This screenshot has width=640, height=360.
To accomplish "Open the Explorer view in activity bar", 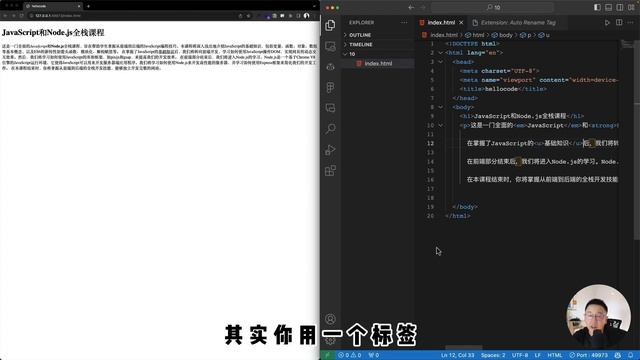I will click(330, 25).
